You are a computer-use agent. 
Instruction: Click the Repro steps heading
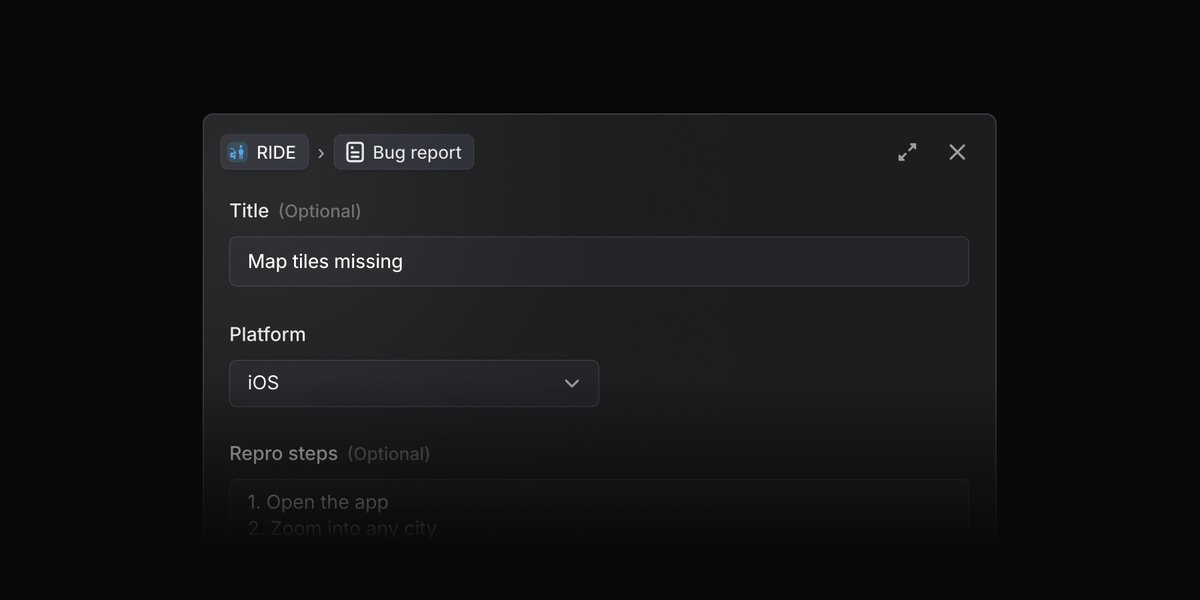[x=283, y=453]
